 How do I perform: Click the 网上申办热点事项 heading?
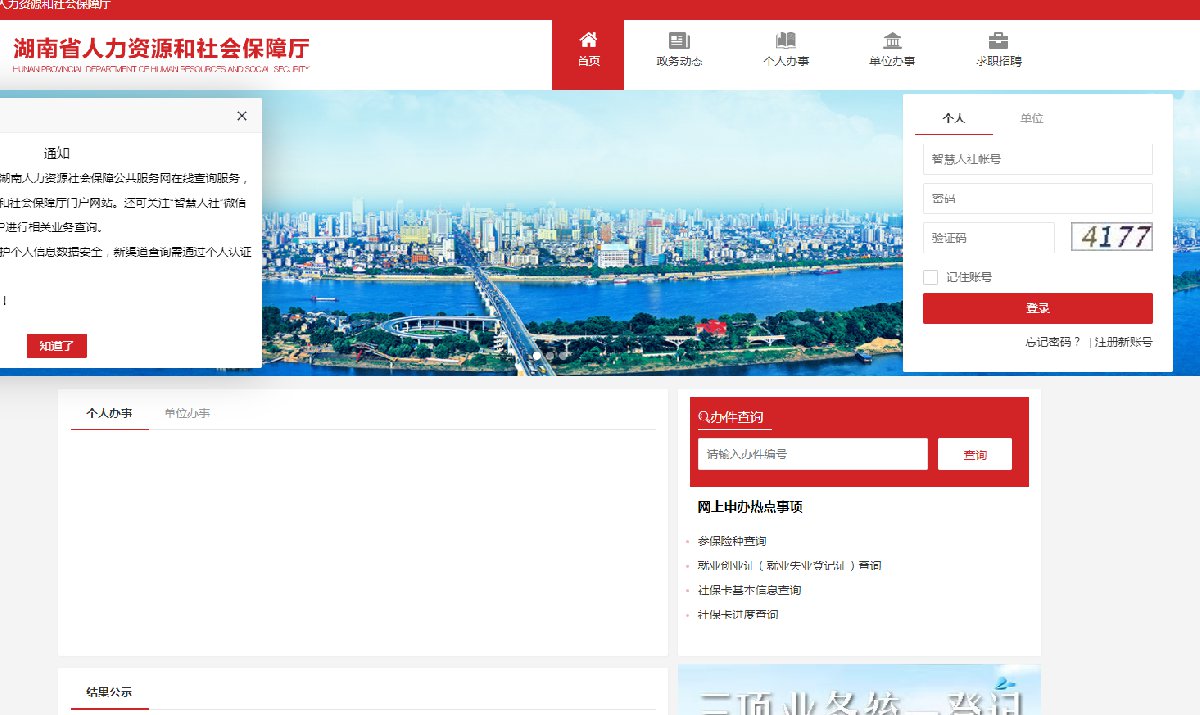pos(750,507)
